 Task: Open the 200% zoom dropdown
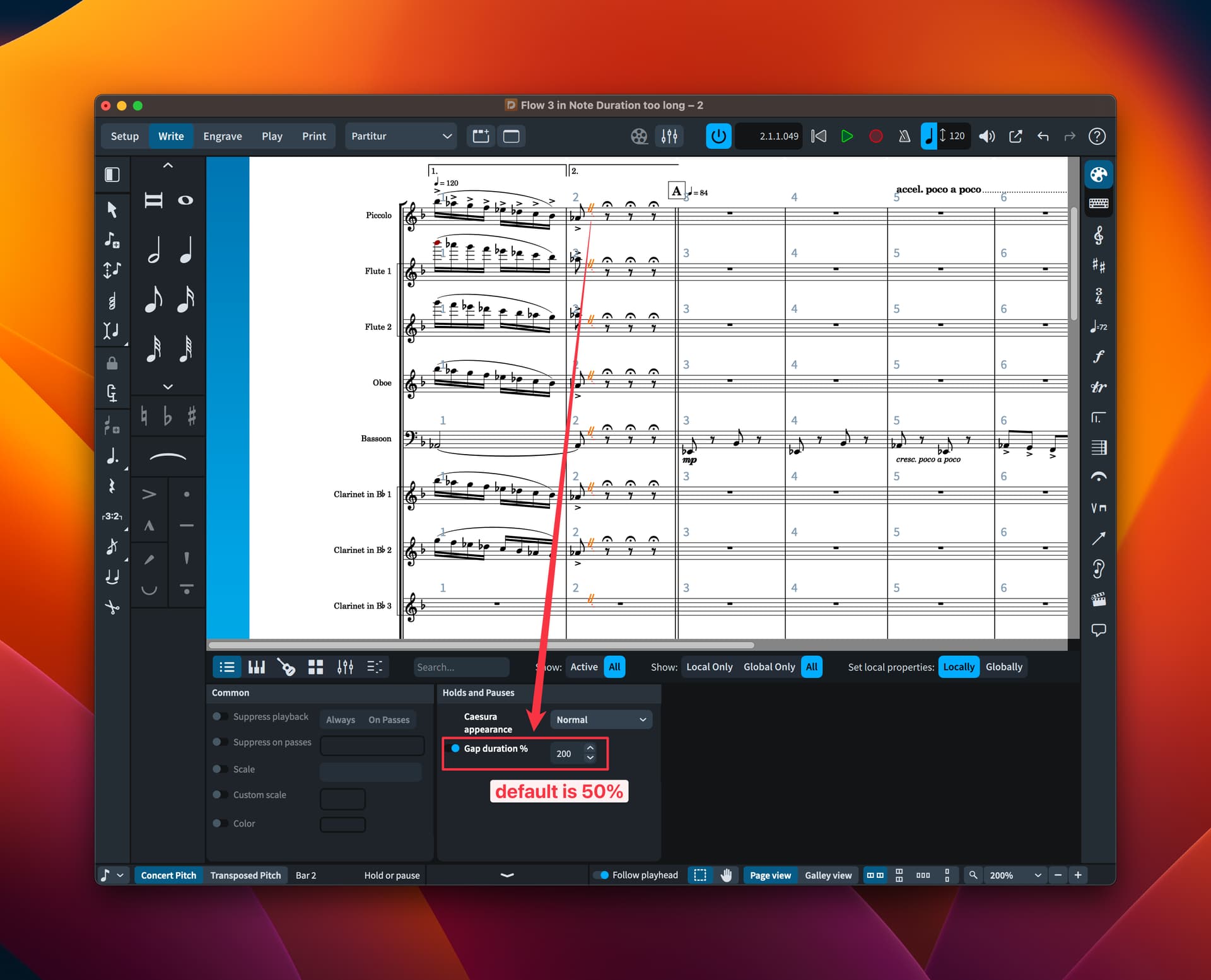1015,875
